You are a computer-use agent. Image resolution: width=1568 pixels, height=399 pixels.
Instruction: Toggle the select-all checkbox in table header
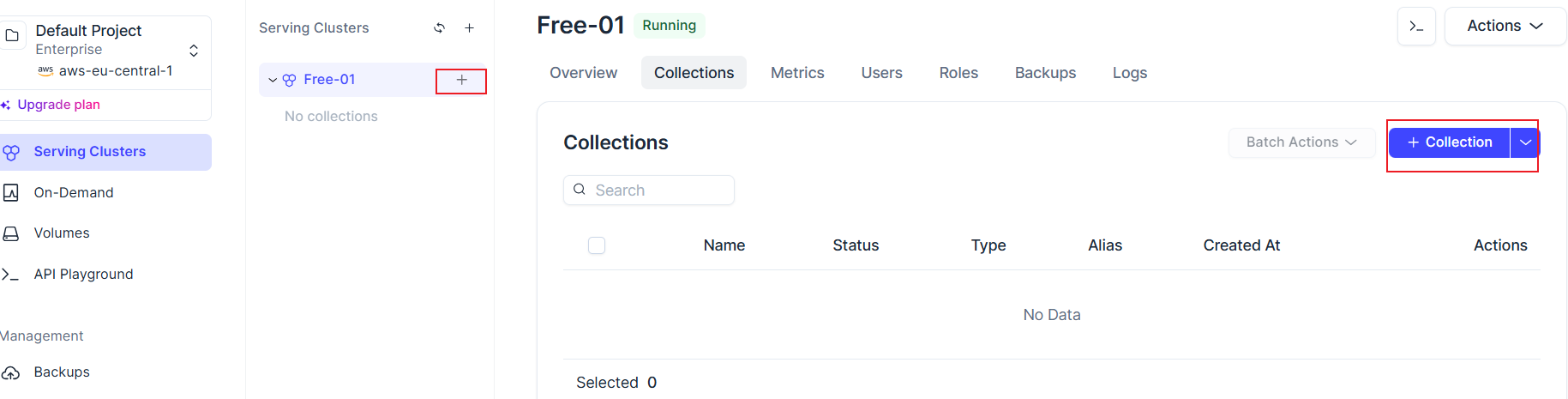597,245
